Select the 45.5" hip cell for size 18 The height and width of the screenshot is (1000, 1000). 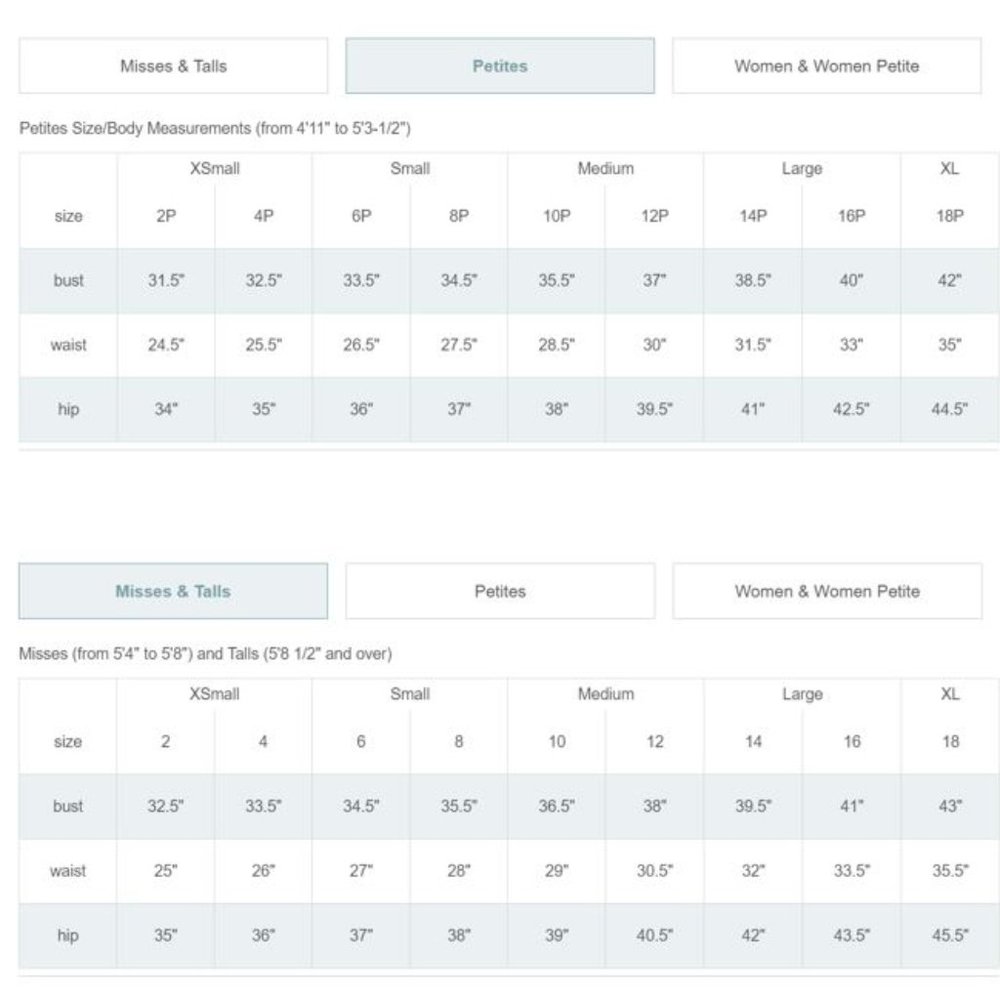pyautogui.click(x=950, y=935)
